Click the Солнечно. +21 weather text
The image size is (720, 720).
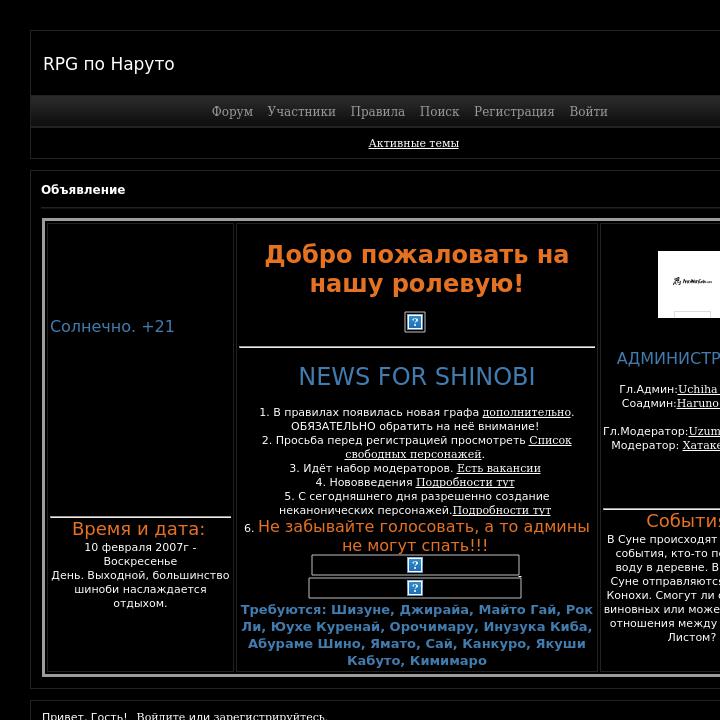tap(112, 326)
